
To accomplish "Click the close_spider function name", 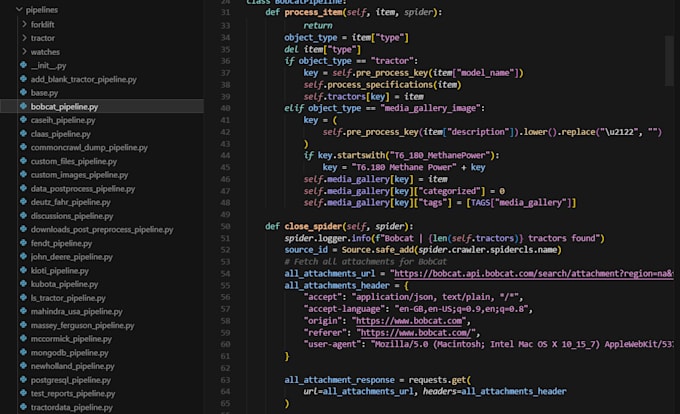I will pos(313,226).
